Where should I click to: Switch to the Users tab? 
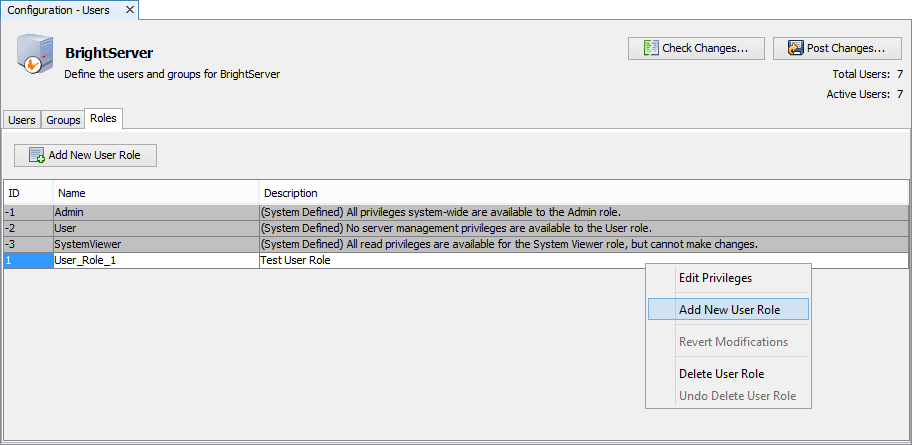[22, 120]
